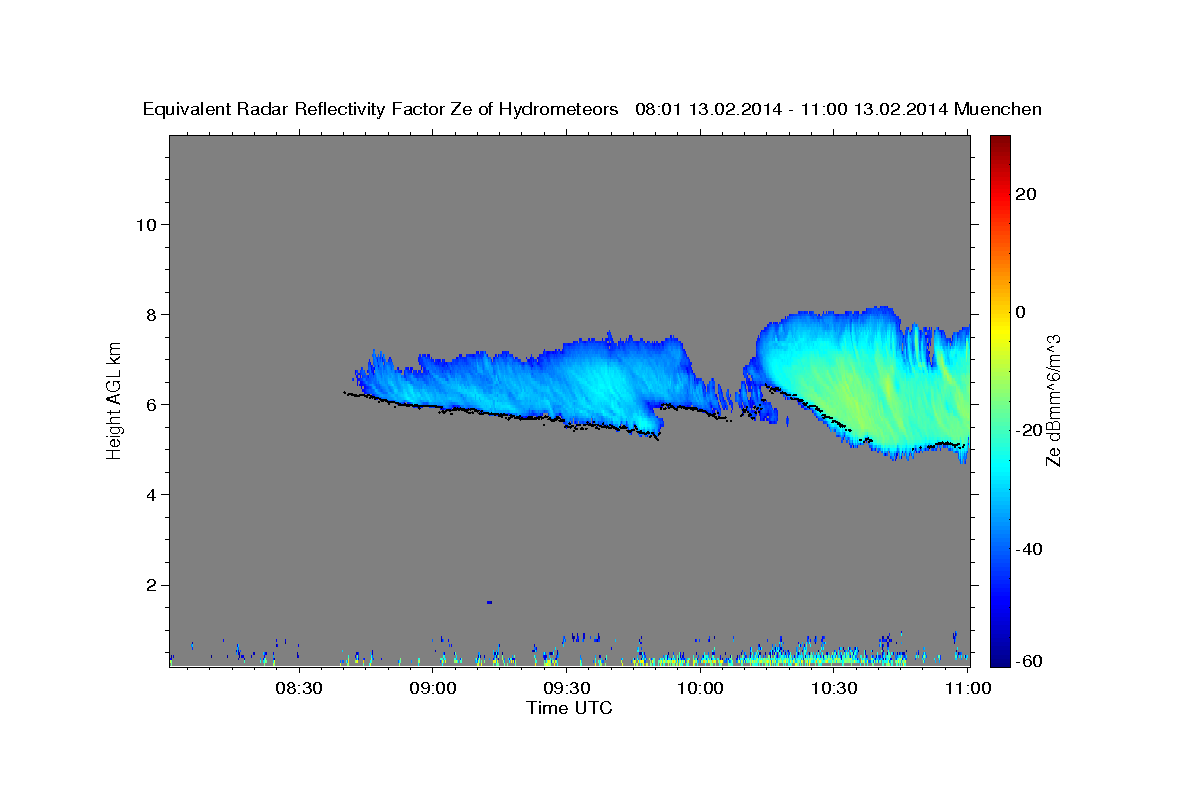
Task: Pick the dark red top of the colorbar
Action: [x=999, y=142]
